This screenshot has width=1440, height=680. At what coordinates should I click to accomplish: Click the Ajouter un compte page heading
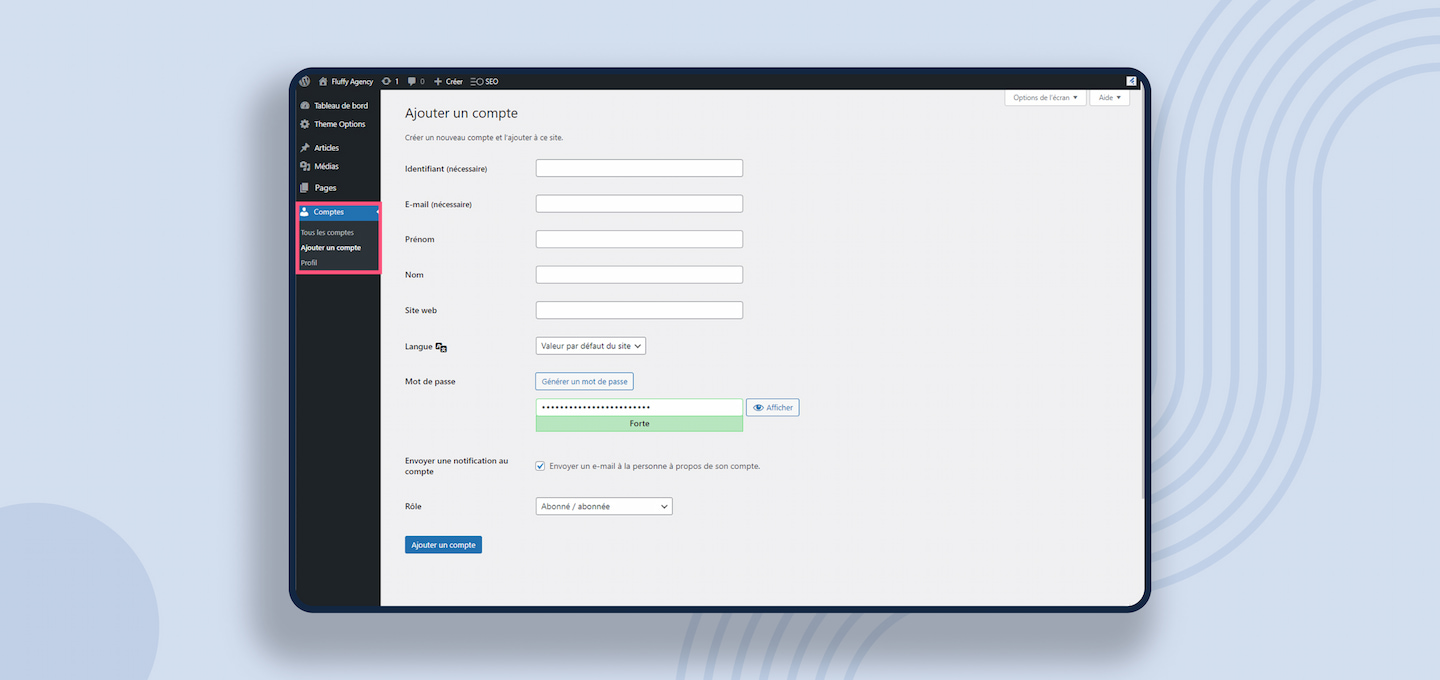coord(461,114)
